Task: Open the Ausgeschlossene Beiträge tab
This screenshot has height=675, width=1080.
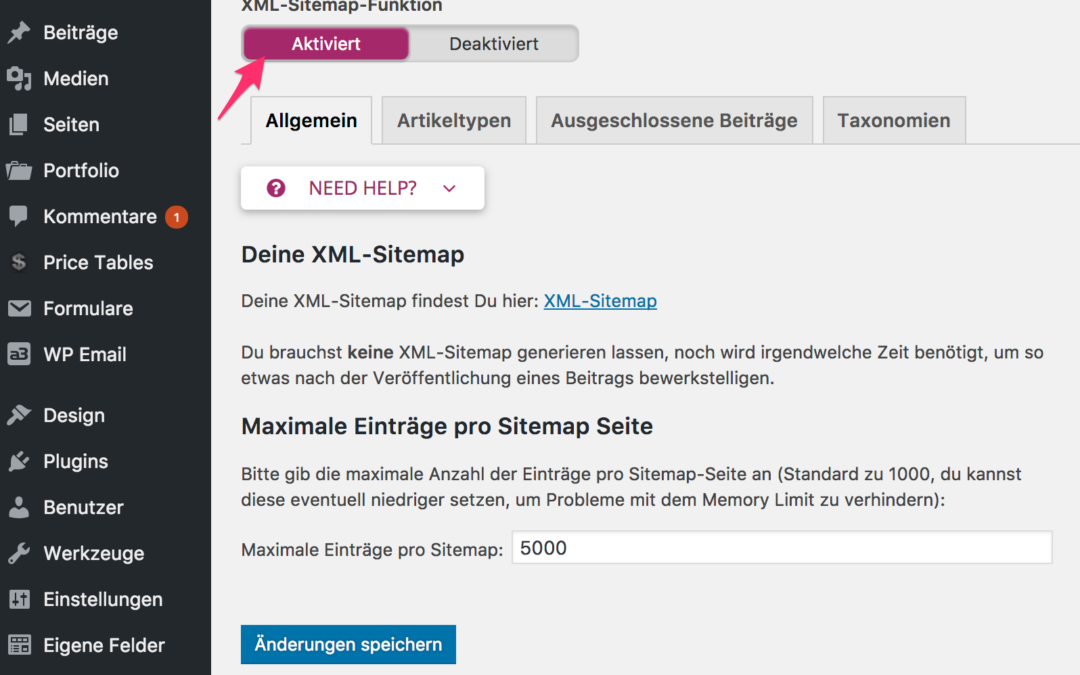Action: tap(674, 121)
